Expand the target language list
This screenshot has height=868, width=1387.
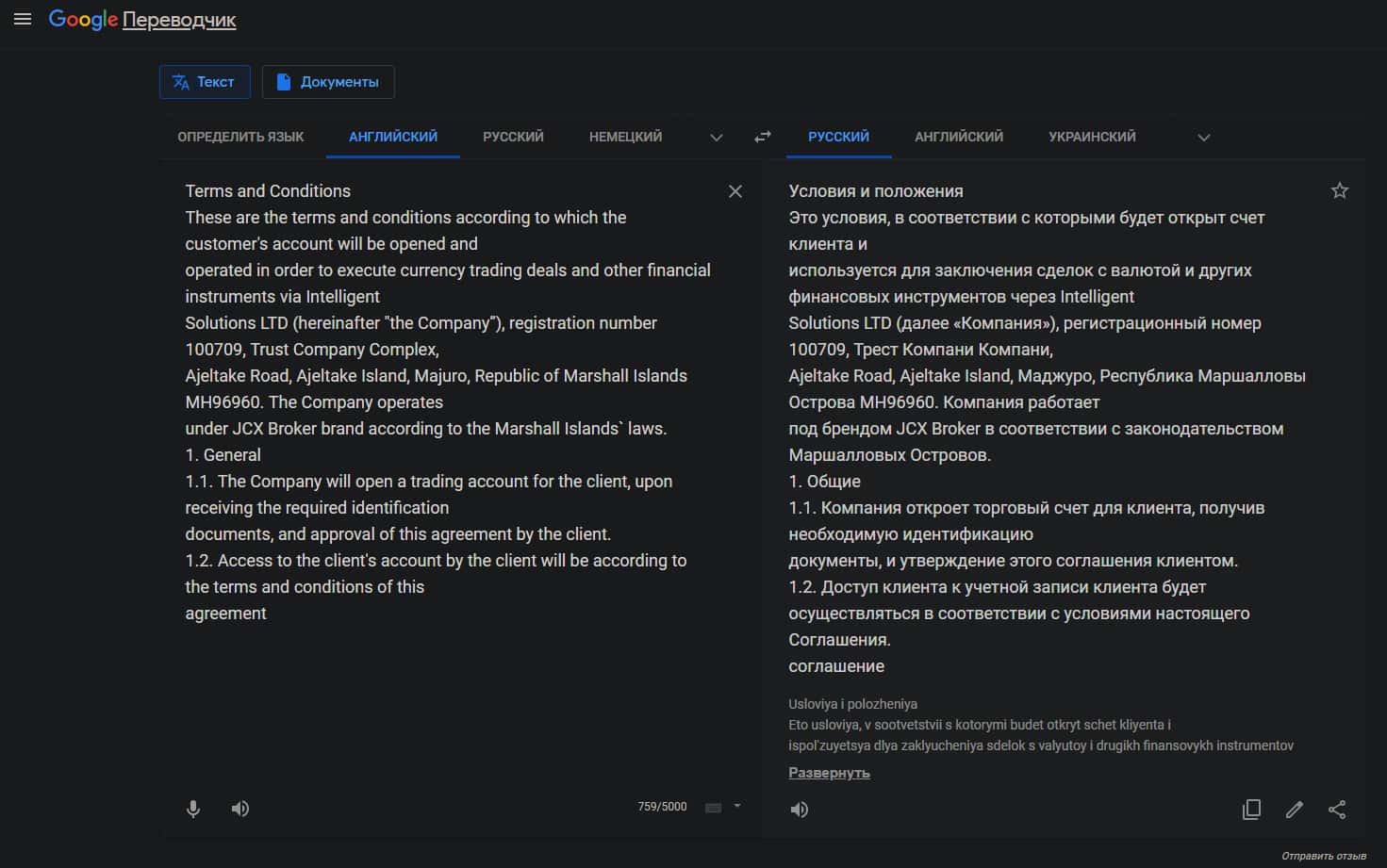tap(1203, 138)
